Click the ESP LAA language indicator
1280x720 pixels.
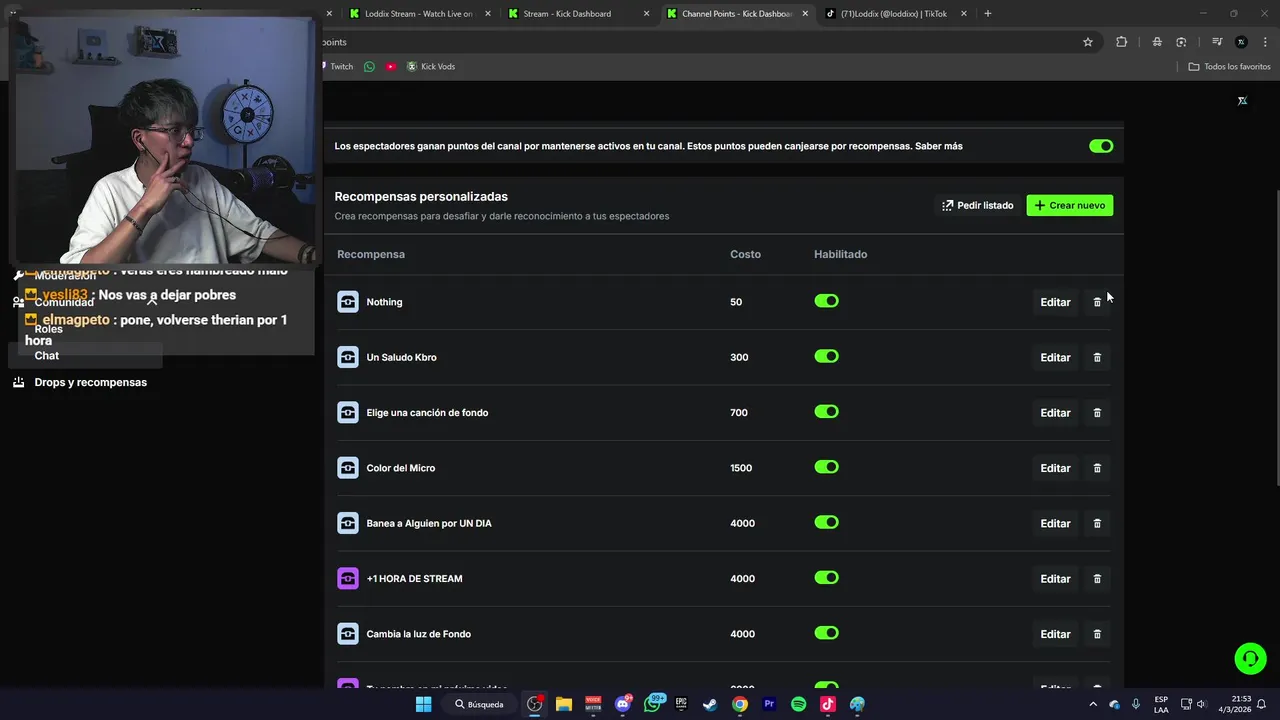coord(1161,704)
